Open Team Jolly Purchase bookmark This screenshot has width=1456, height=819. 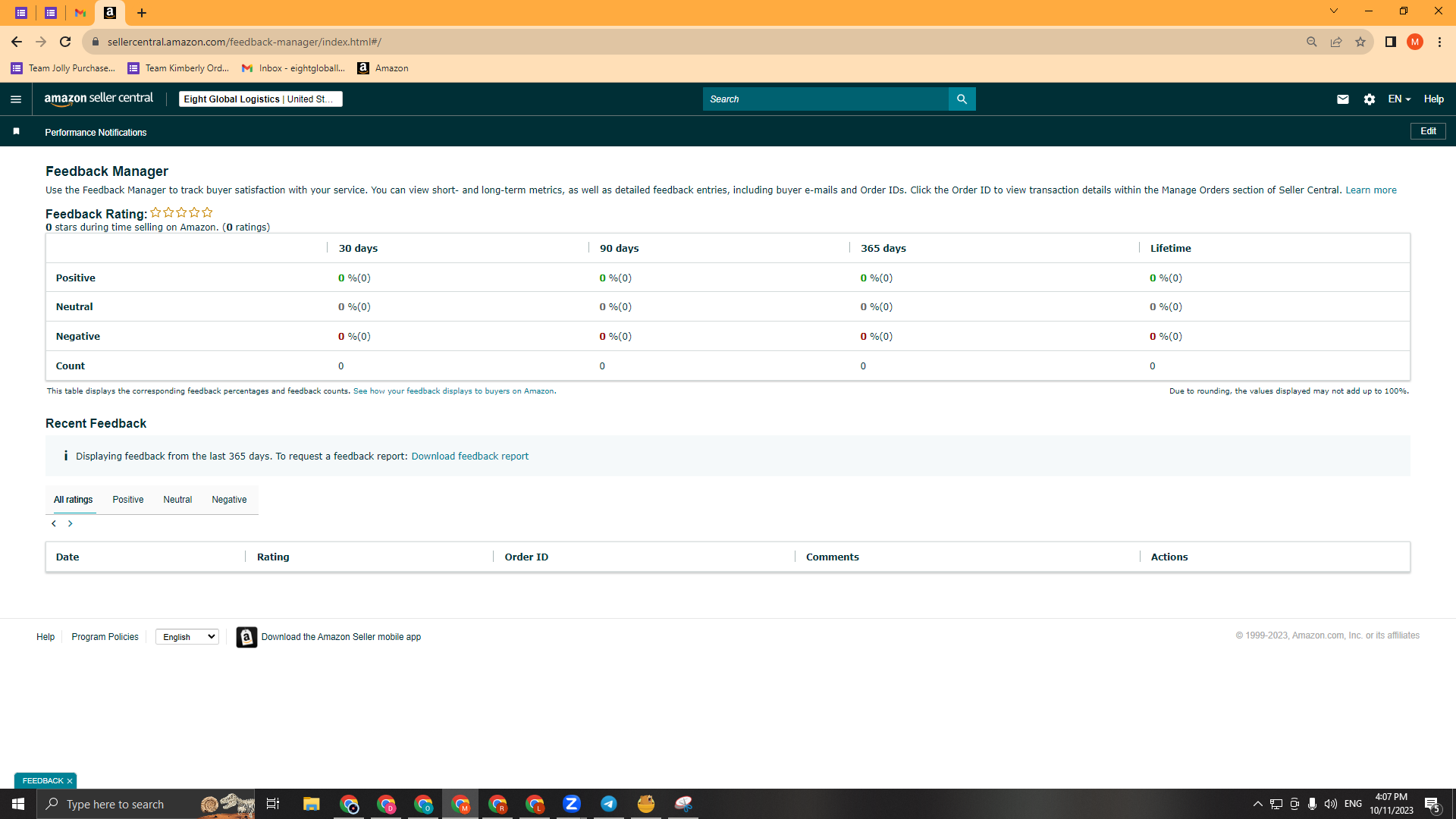pyautogui.click(x=63, y=68)
